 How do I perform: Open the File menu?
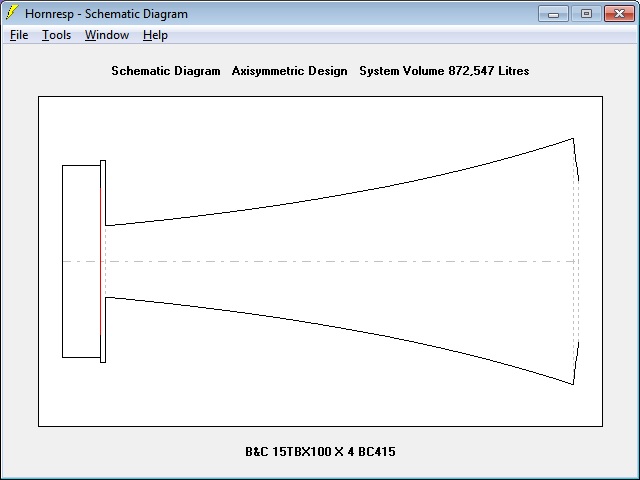coord(19,35)
